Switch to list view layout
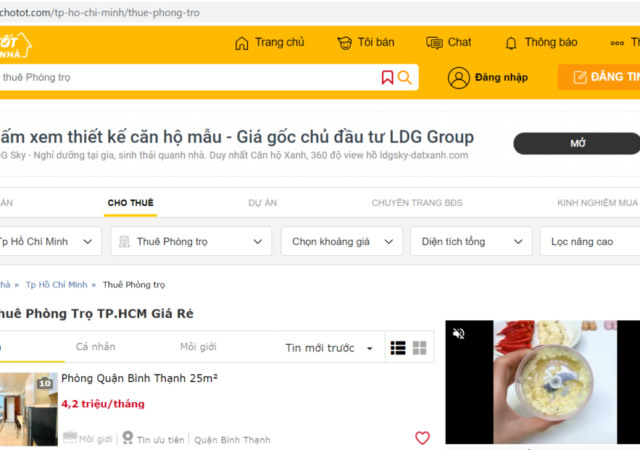Screen dimensions: 640x450 [x=398, y=348]
